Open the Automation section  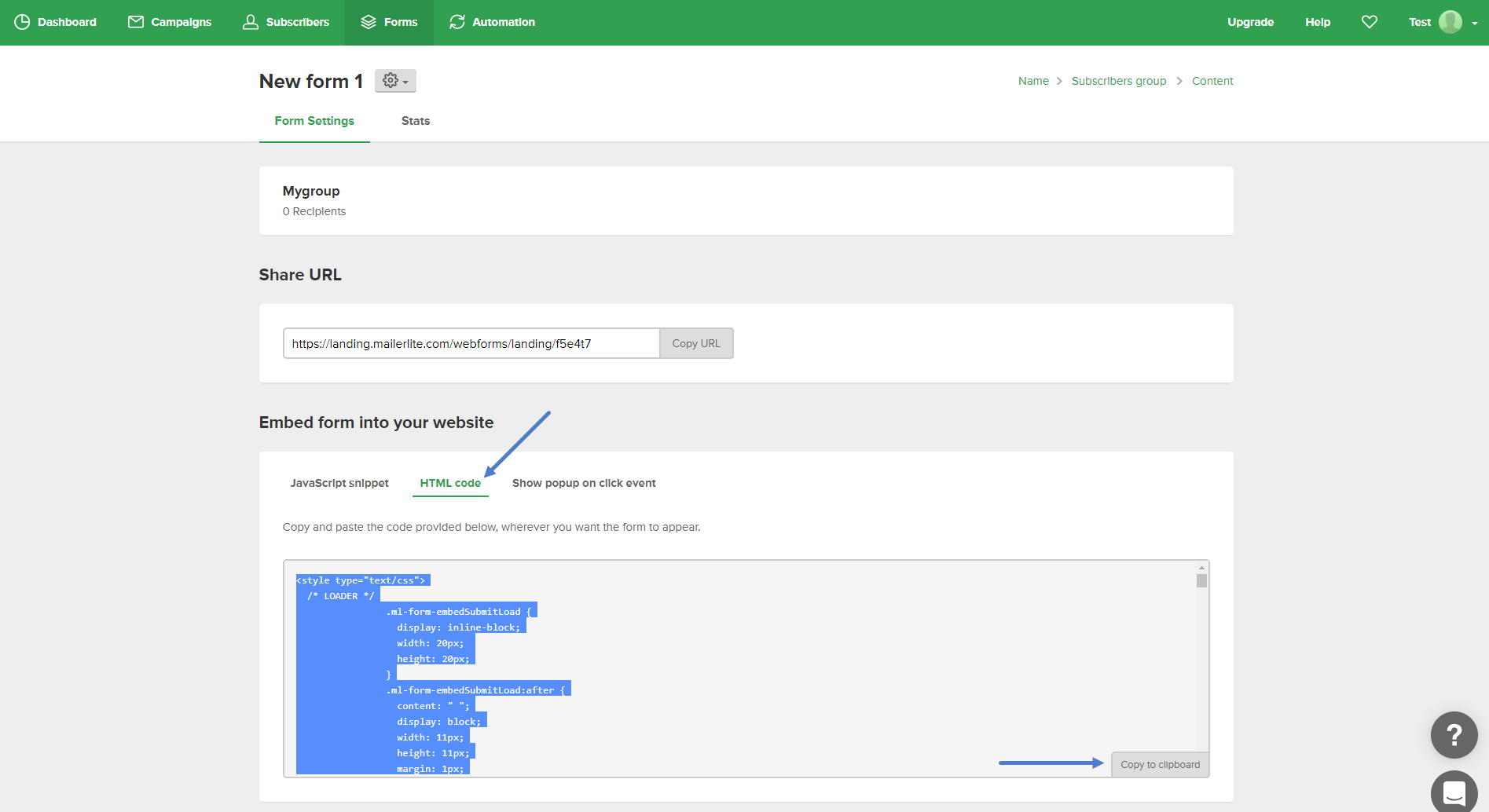click(x=492, y=22)
